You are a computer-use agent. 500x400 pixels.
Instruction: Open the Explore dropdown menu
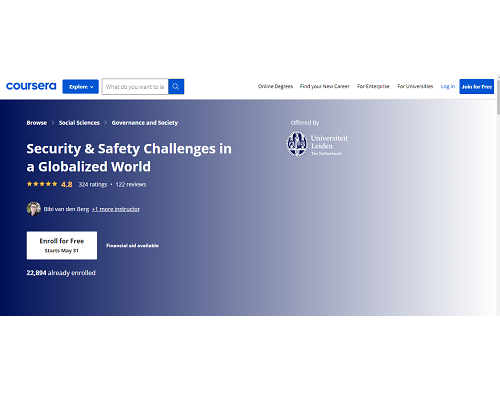[x=80, y=87]
